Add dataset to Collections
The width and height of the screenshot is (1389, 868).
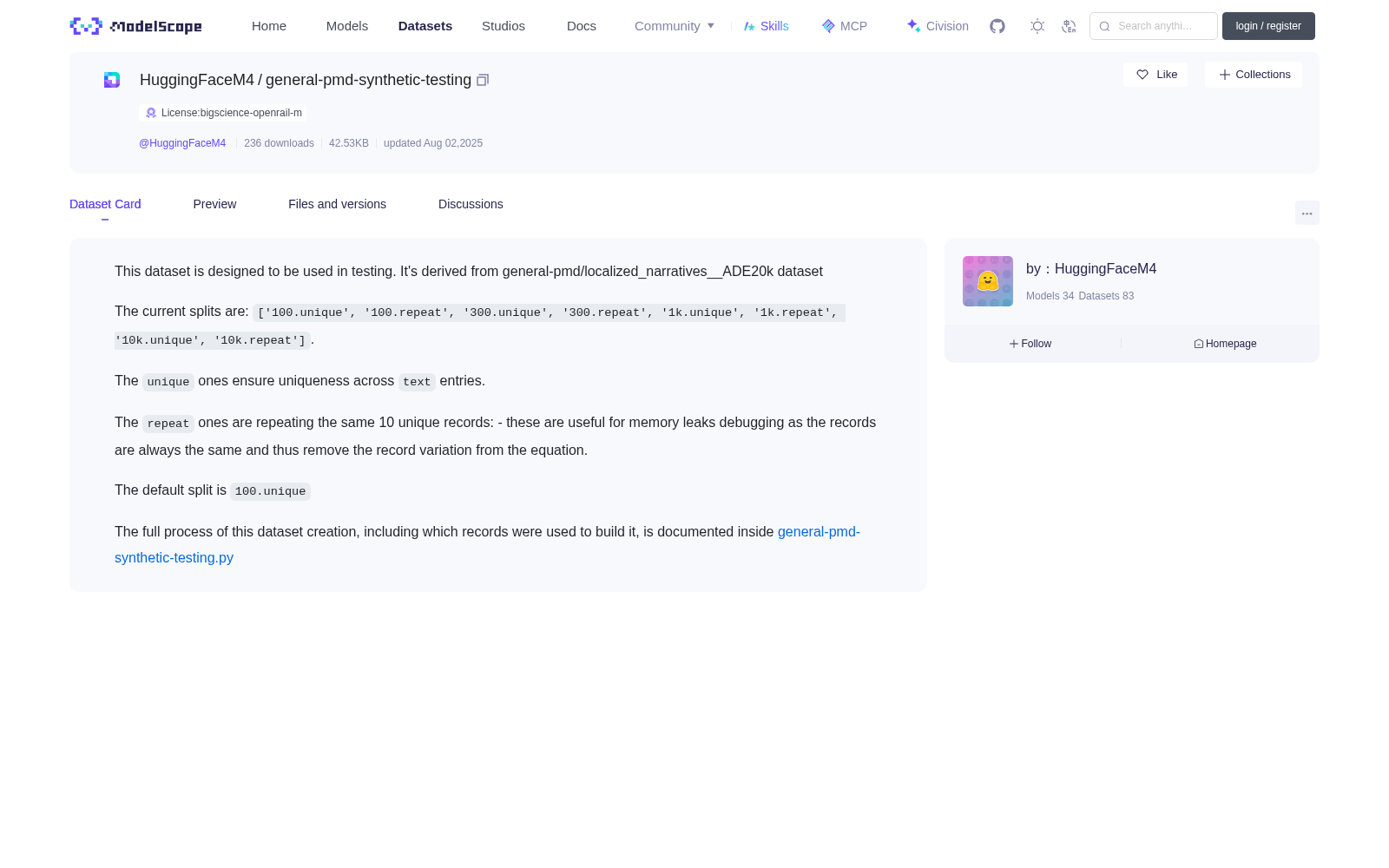point(1254,75)
